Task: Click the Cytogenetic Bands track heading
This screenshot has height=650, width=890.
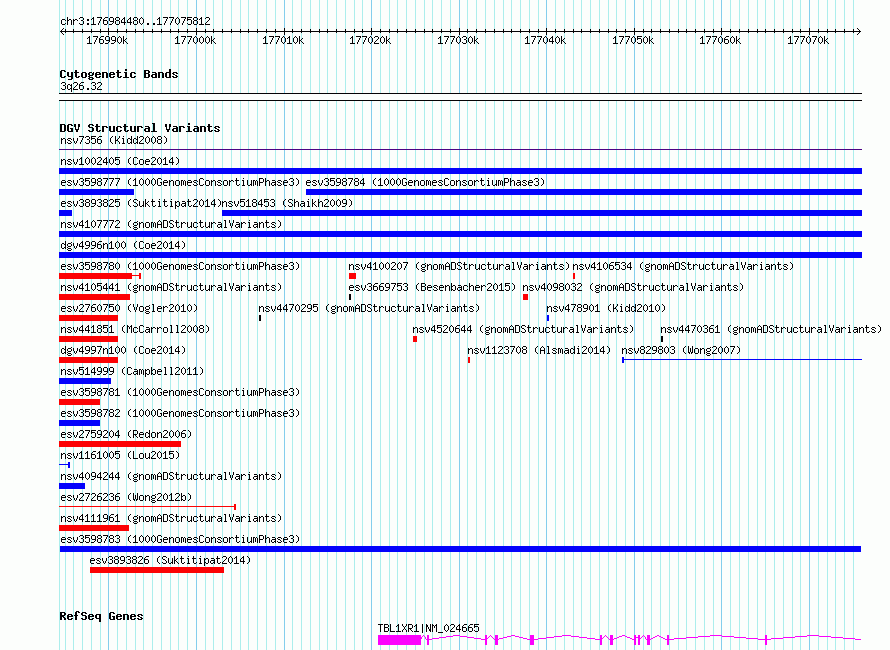Action: 119,74
